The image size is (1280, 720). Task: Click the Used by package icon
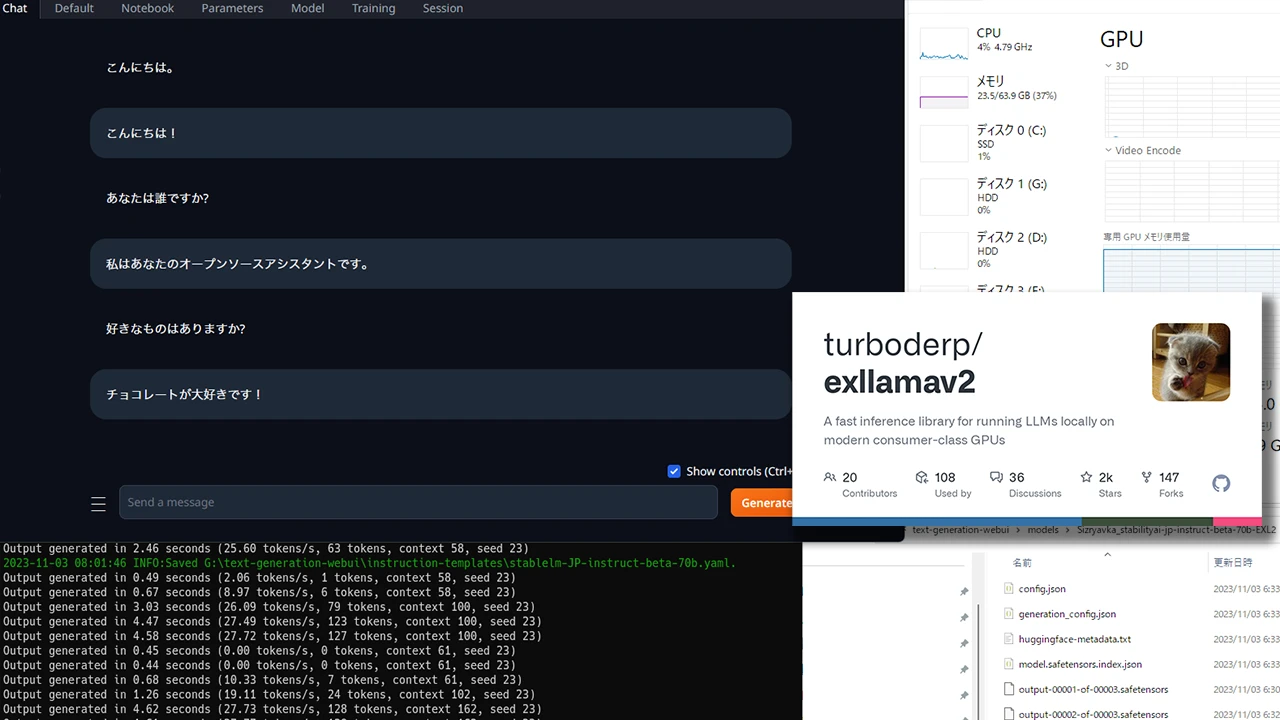[922, 478]
